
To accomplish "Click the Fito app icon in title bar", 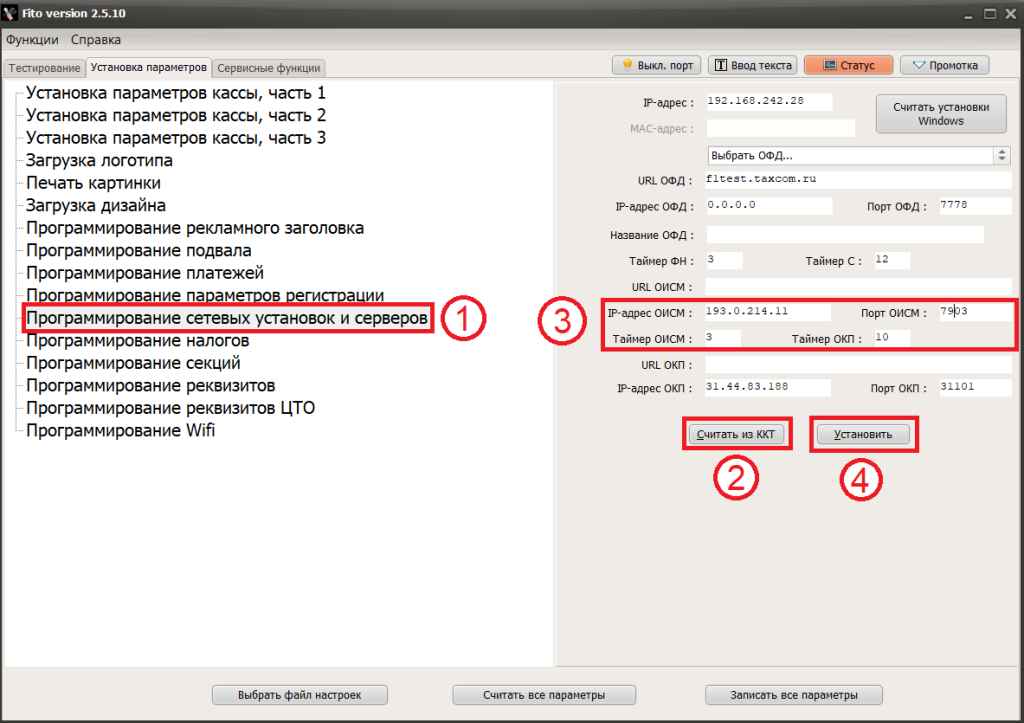I will 10,13.
